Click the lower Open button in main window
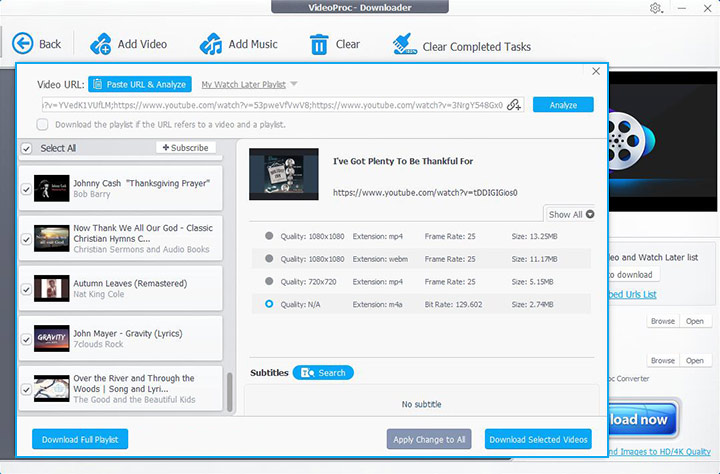 tap(695, 361)
